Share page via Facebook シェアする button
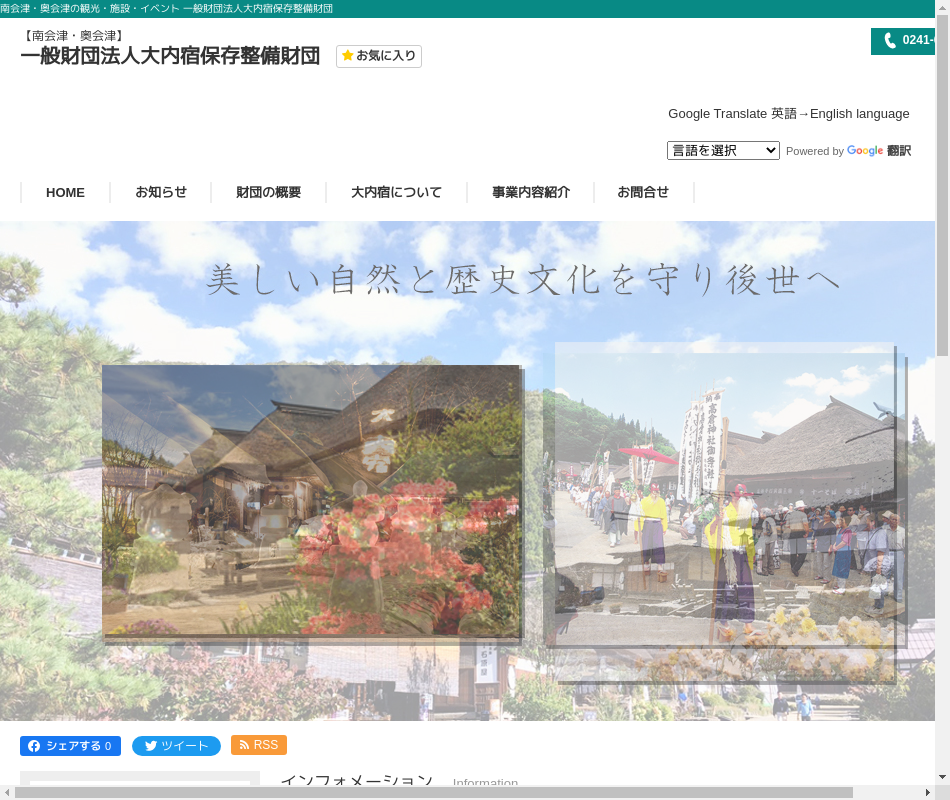The image size is (950, 800). pos(70,746)
